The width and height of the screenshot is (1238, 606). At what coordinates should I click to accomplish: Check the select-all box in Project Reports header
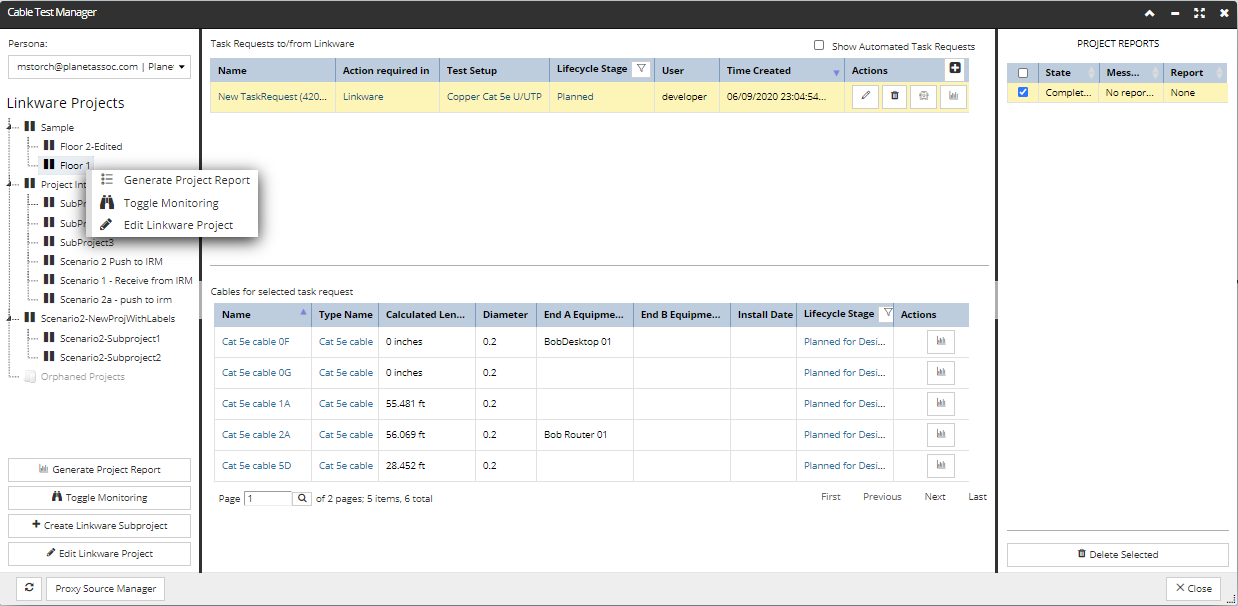(1022, 73)
